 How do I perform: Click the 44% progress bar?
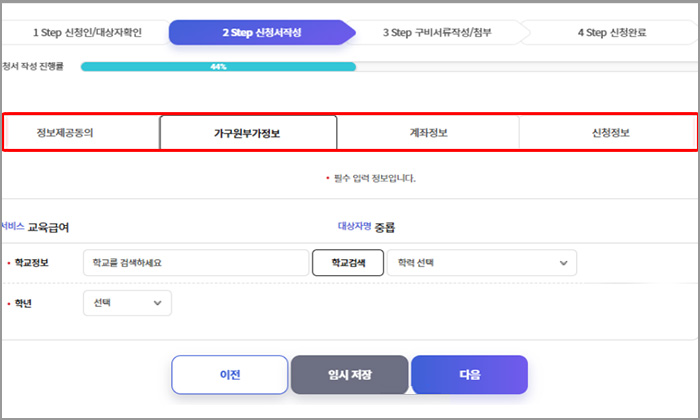tap(218, 67)
